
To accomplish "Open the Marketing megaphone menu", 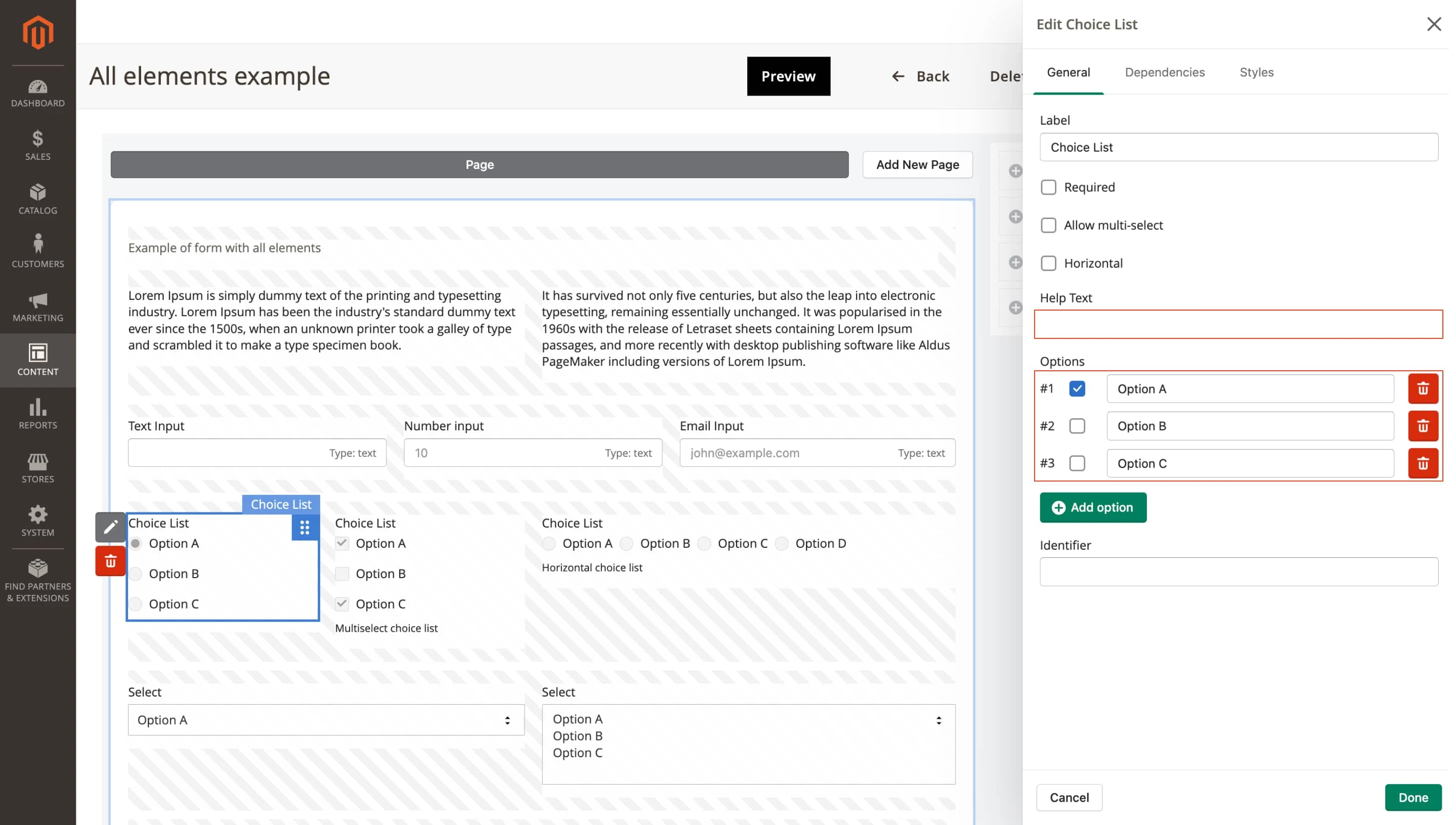I will [x=38, y=307].
